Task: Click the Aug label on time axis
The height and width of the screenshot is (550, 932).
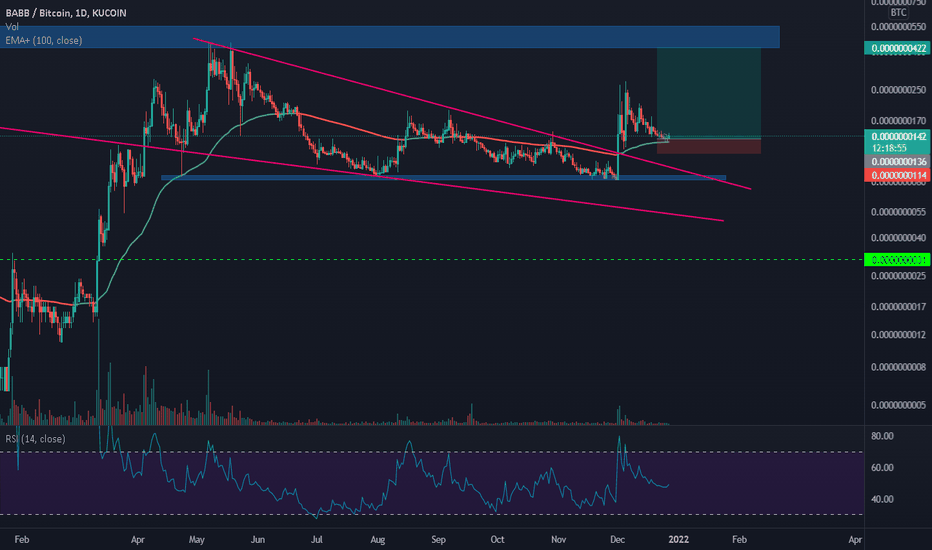Action: pos(377,539)
